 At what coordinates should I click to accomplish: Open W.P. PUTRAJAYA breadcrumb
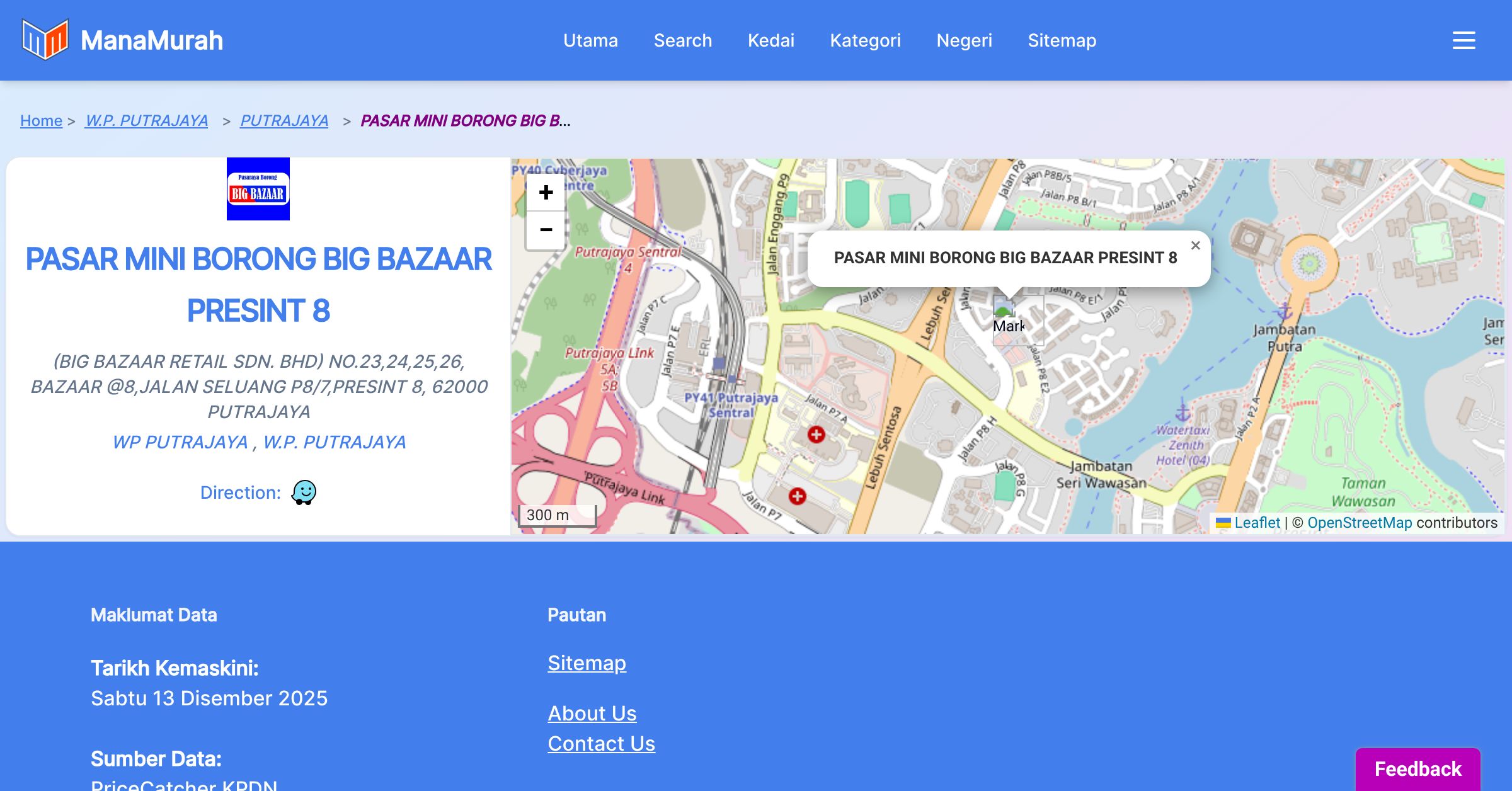coord(146,120)
